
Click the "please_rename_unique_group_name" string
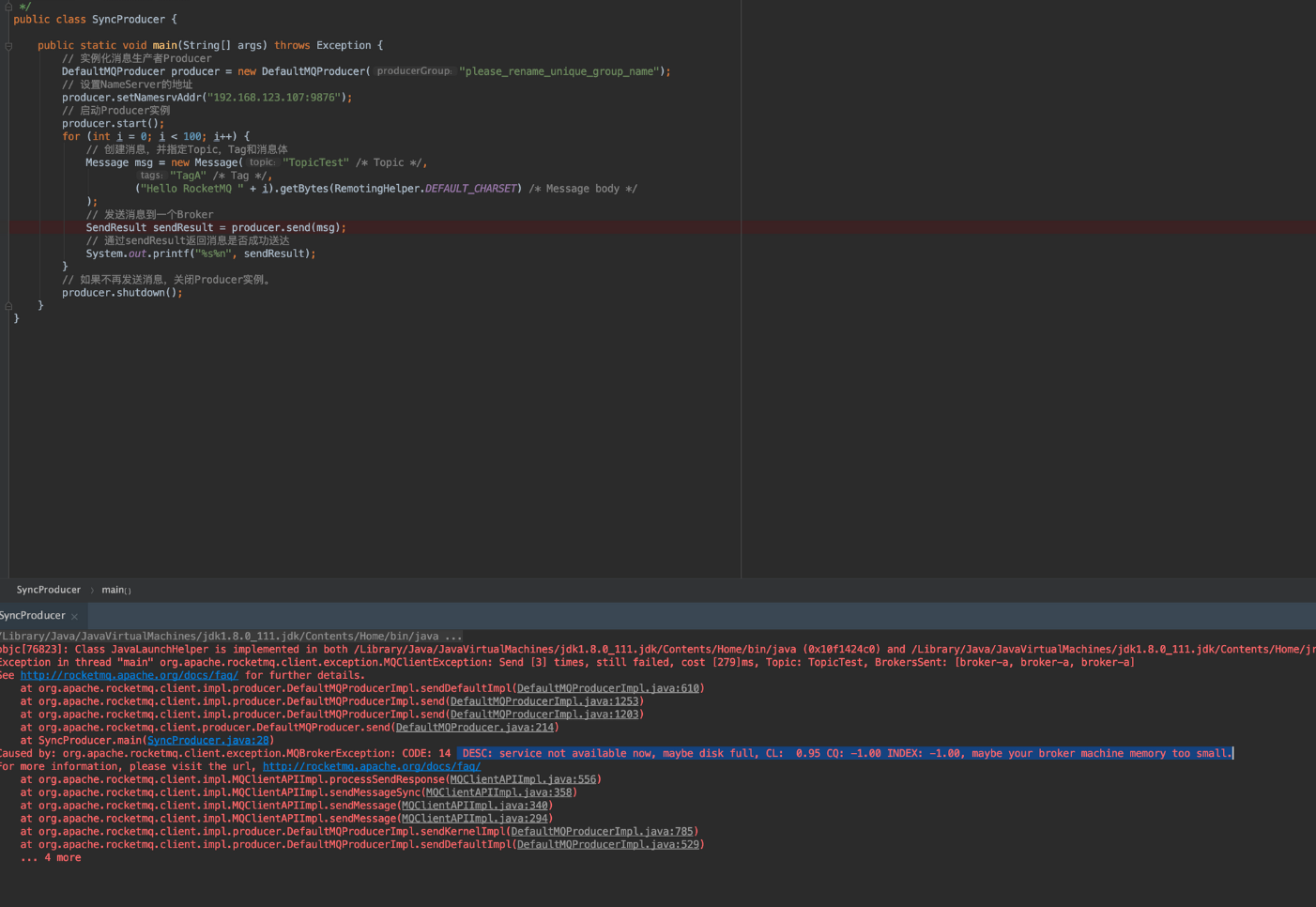pos(559,71)
